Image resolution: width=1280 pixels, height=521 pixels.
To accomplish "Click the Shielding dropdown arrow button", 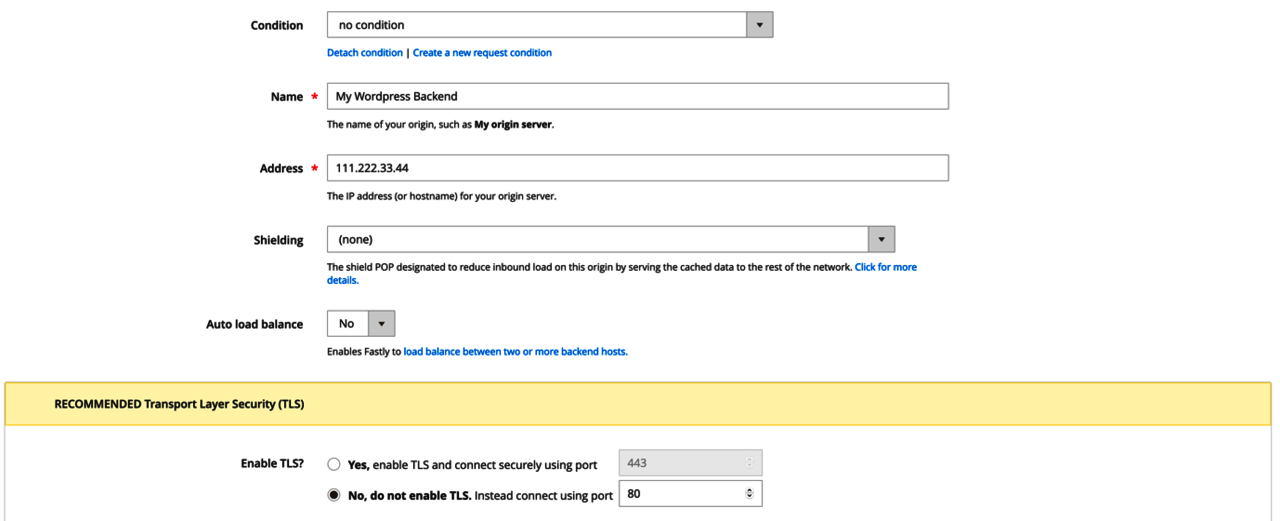I will pos(881,240).
